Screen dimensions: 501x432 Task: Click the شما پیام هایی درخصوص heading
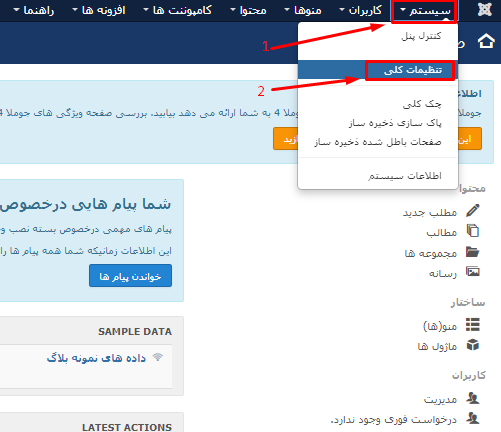point(86,203)
